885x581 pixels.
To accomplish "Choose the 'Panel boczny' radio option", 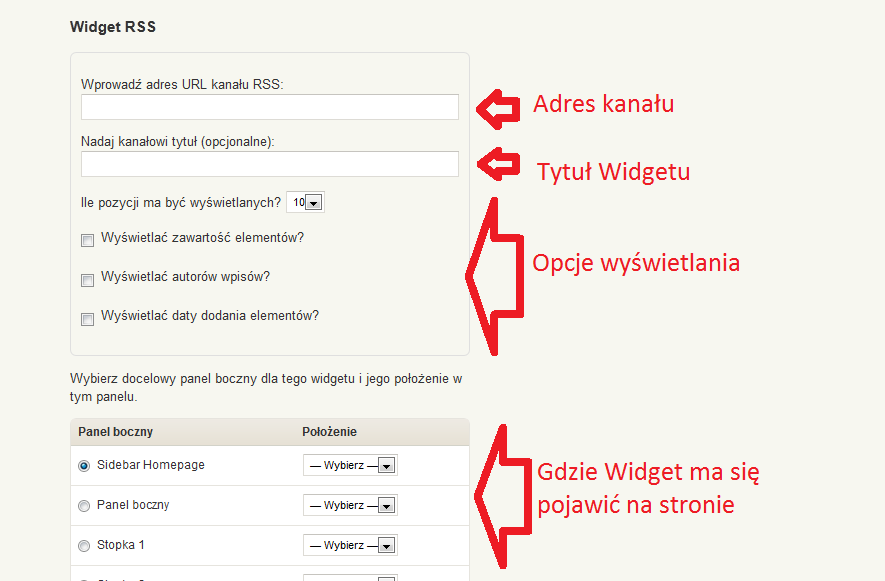I will tap(84, 506).
